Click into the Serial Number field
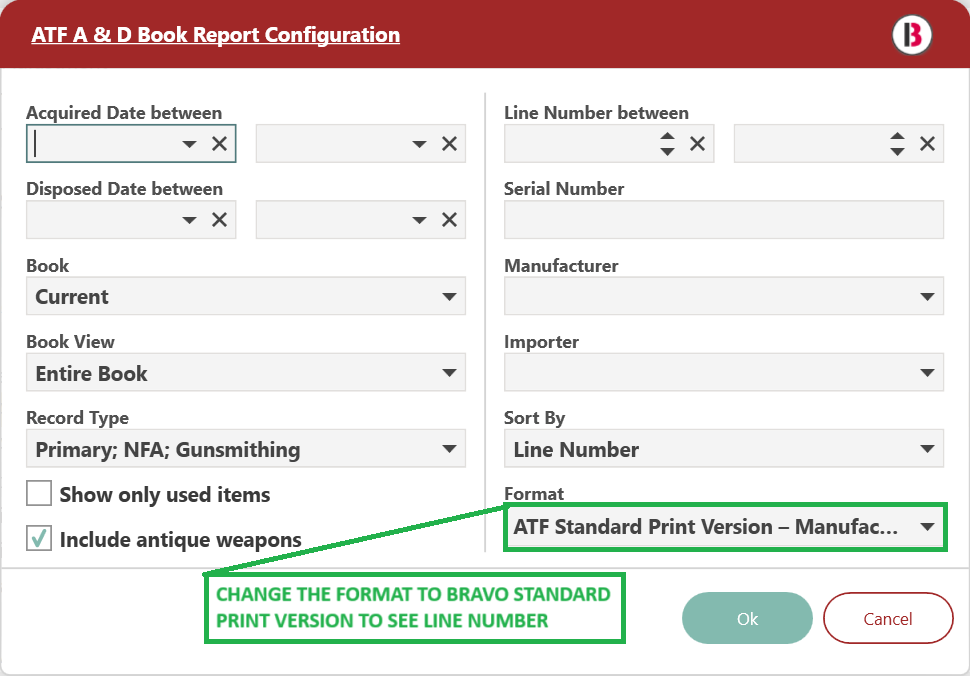Viewport: 970px width, 676px height. coord(724,220)
